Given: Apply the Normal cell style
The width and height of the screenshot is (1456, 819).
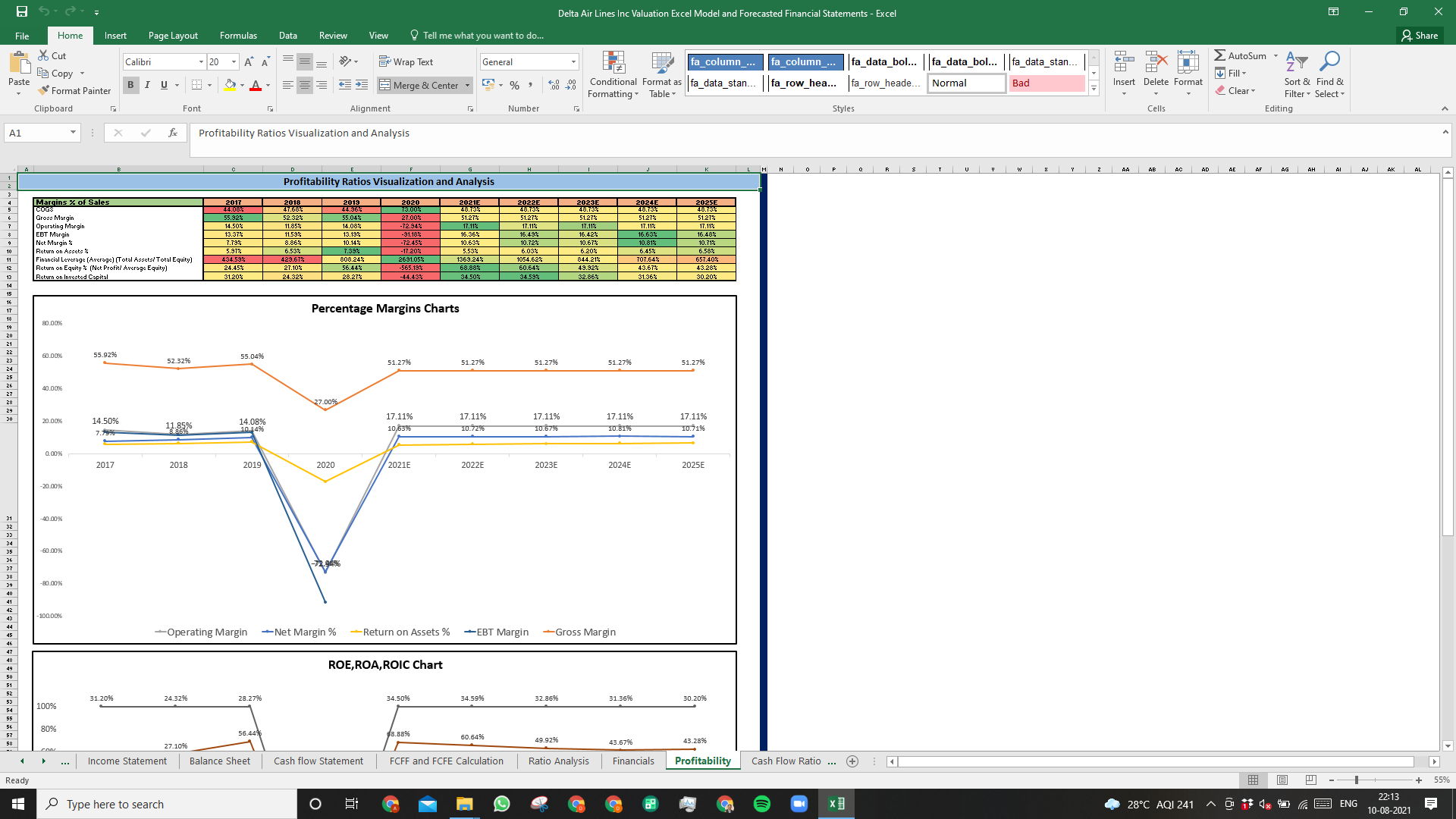Looking at the screenshot, I should (x=966, y=83).
